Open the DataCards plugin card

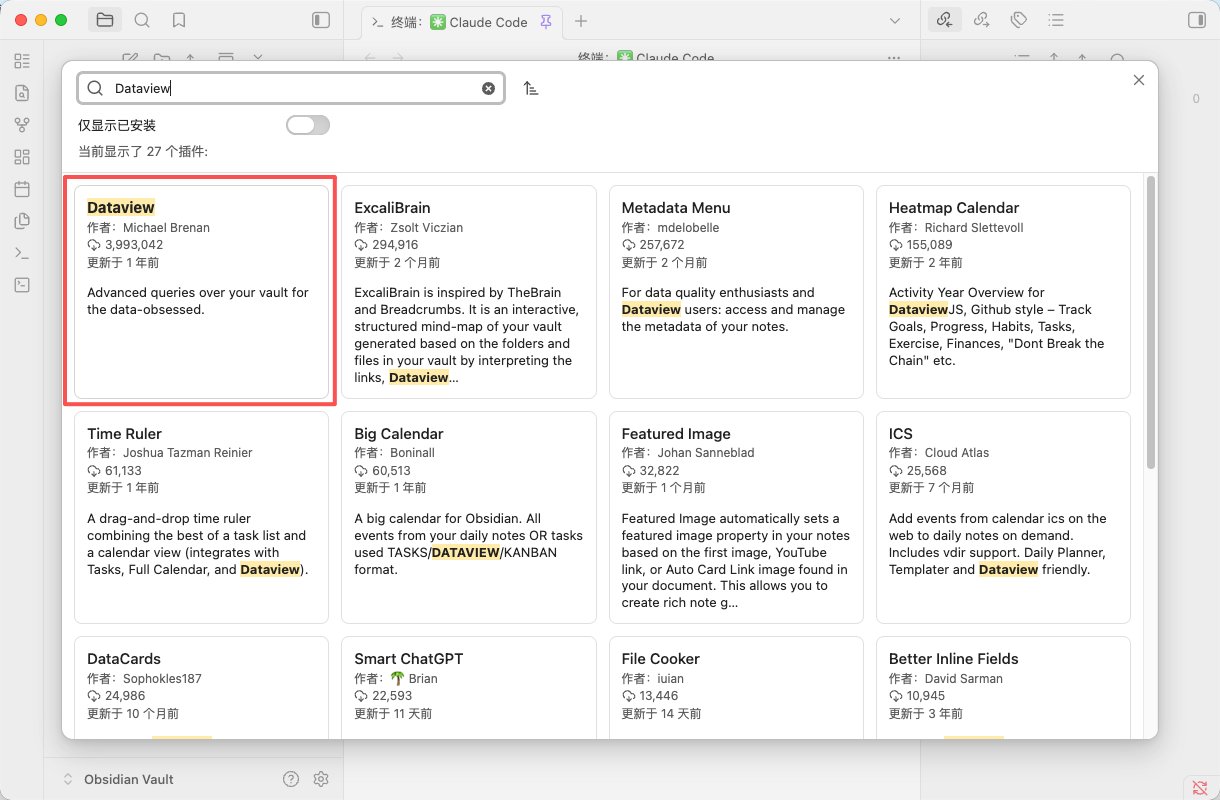coord(201,688)
